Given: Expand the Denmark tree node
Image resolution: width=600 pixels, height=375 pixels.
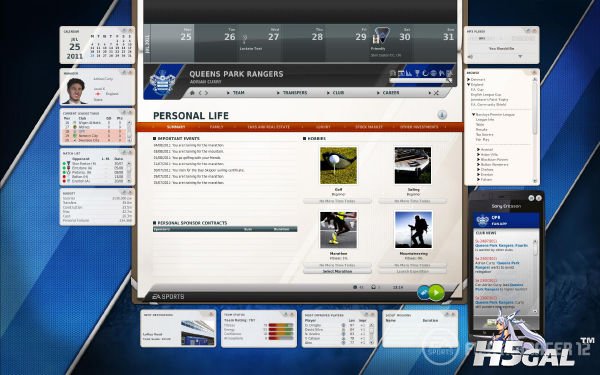Looking at the screenshot, I should 468,80.
